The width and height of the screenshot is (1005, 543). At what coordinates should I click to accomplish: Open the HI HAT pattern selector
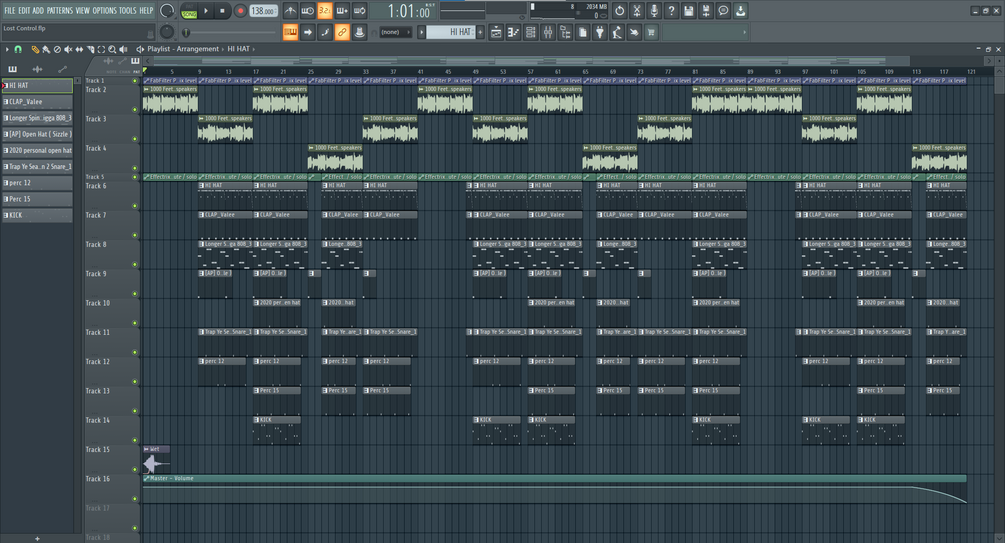pos(451,32)
